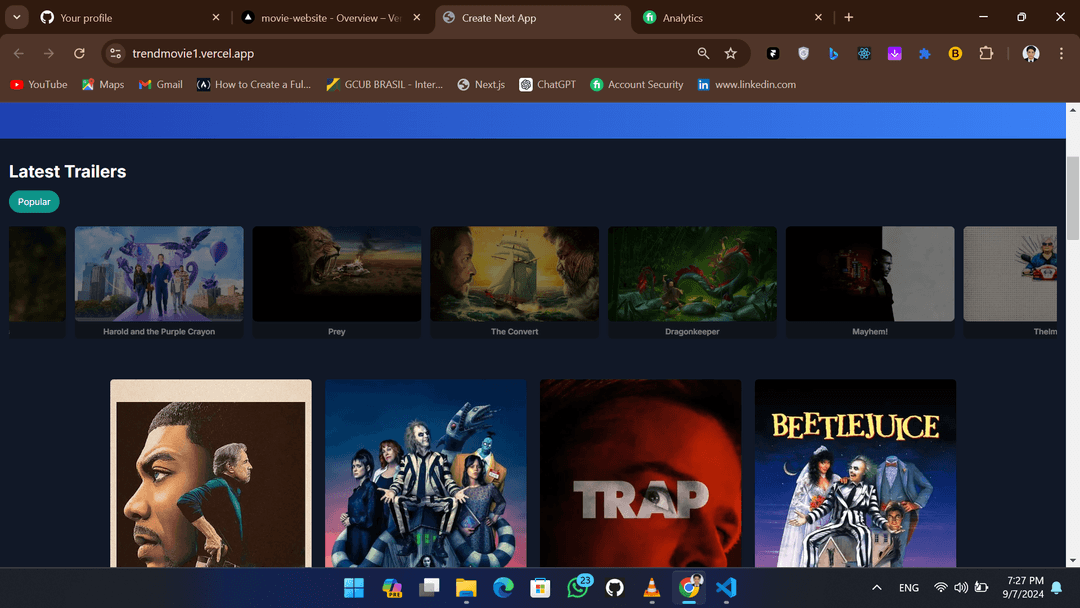Open the TRAP movie poster
1080x608 pixels.
pos(641,473)
